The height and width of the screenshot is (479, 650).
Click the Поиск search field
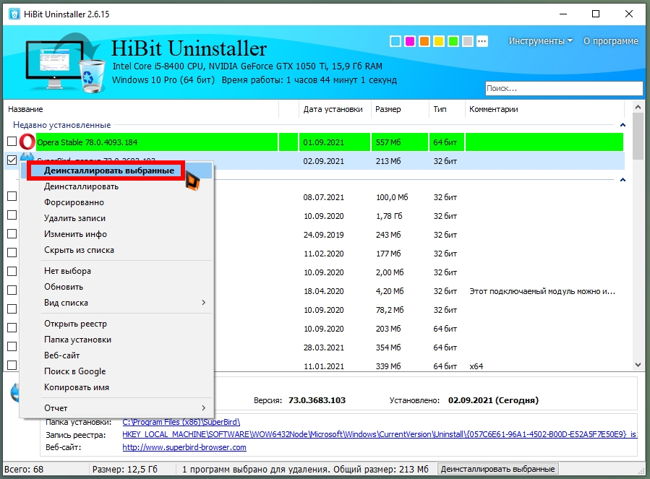pos(564,88)
